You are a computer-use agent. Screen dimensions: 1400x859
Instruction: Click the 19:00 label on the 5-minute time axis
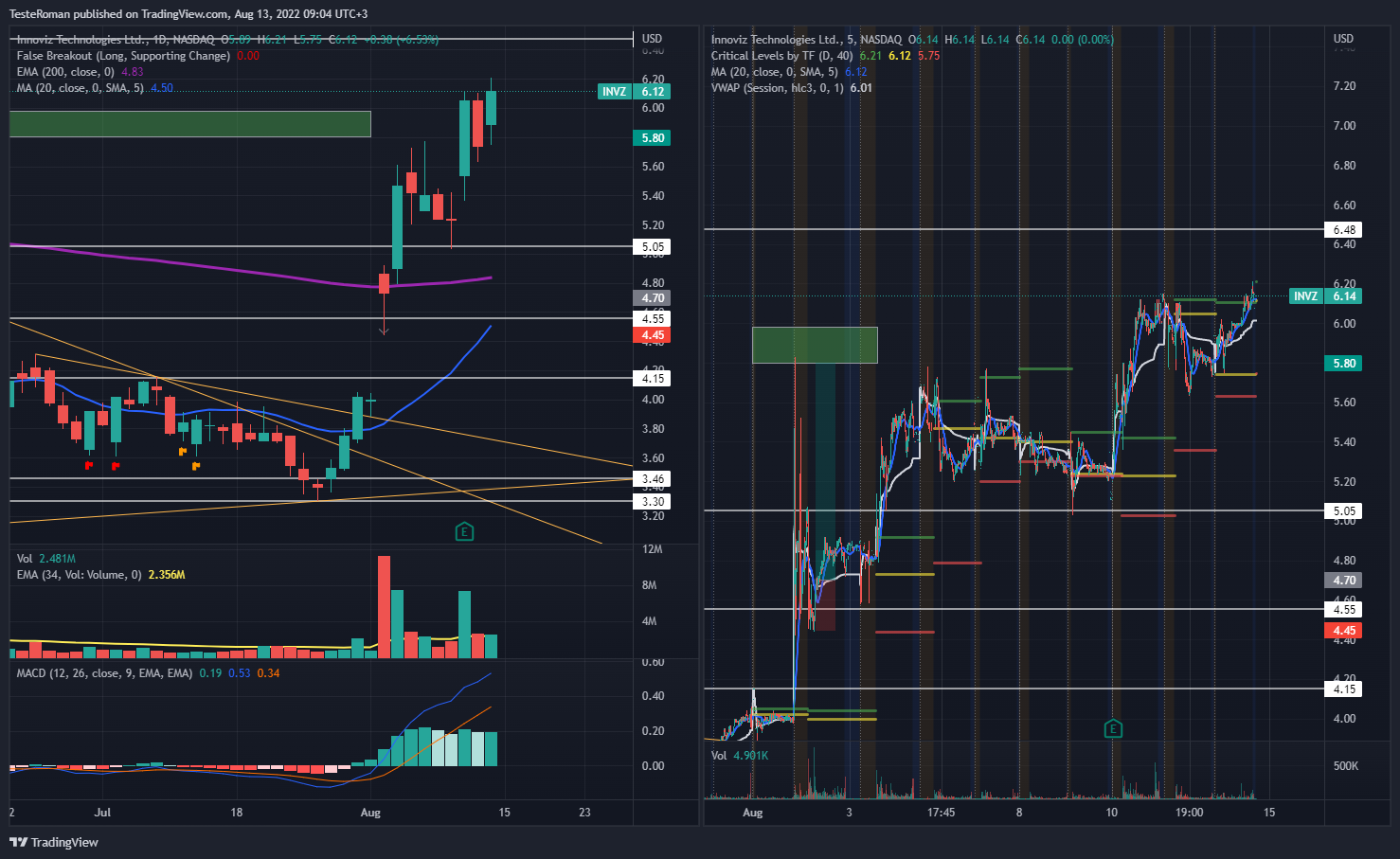click(1189, 813)
